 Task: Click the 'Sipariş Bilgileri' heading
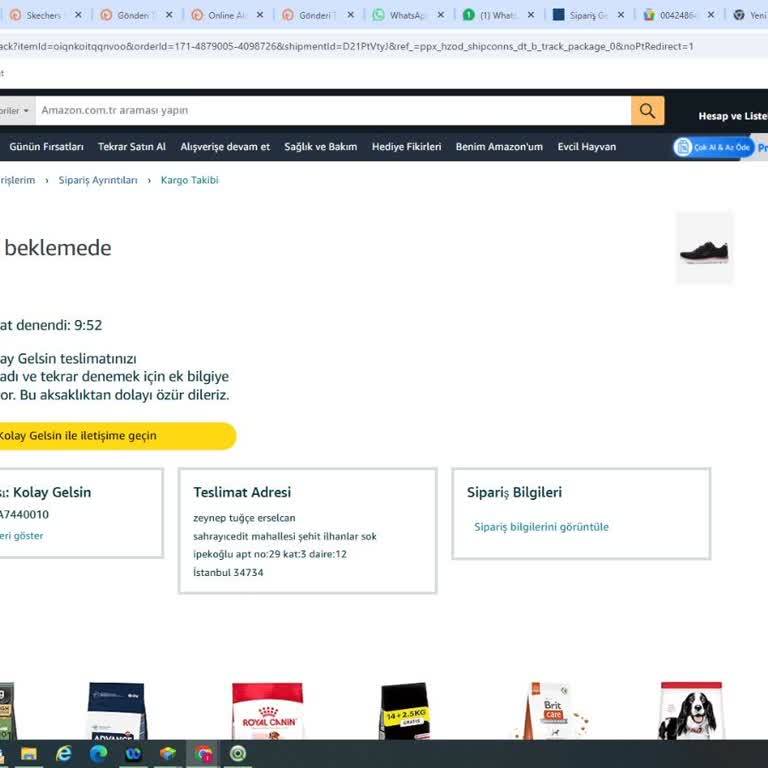tap(514, 492)
